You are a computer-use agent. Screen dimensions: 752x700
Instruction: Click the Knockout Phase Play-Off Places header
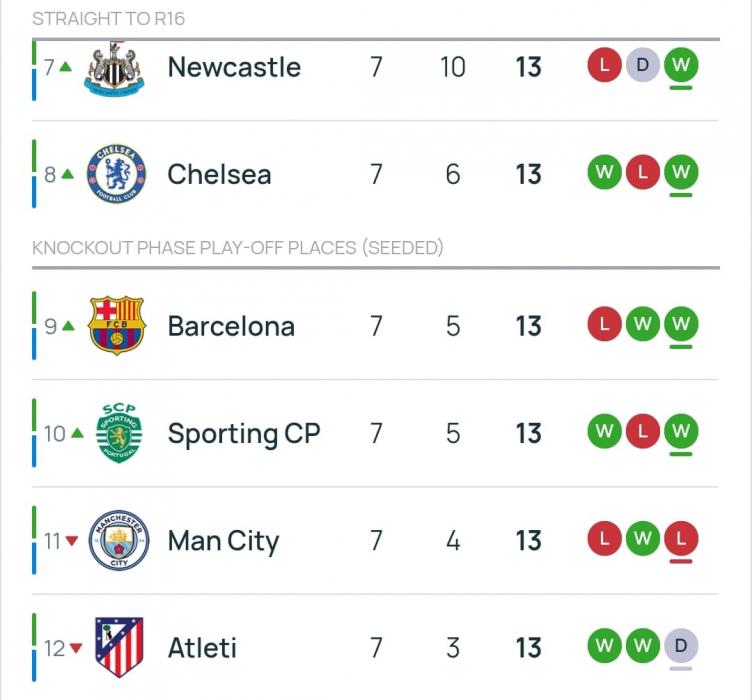pos(237,247)
